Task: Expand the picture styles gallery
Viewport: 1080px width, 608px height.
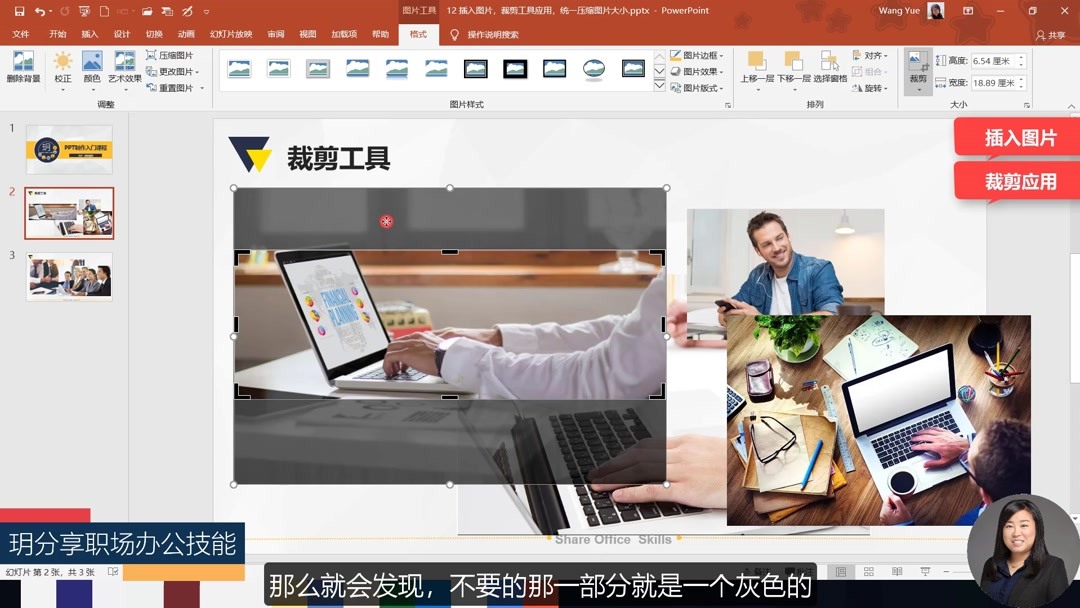Action: tap(660, 87)
